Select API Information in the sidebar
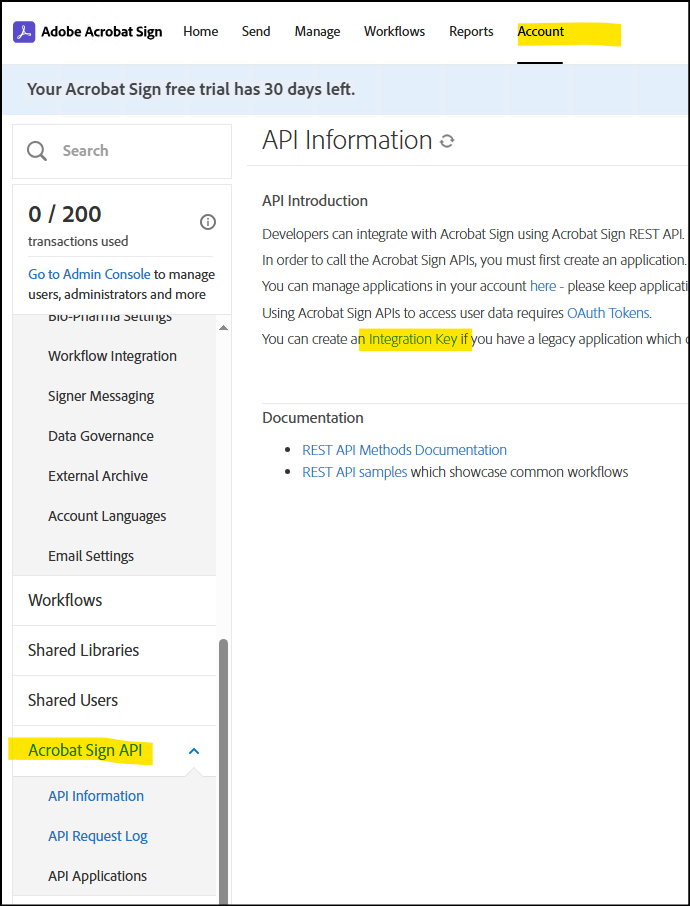690x906 pixels. [x=96, y=796]
